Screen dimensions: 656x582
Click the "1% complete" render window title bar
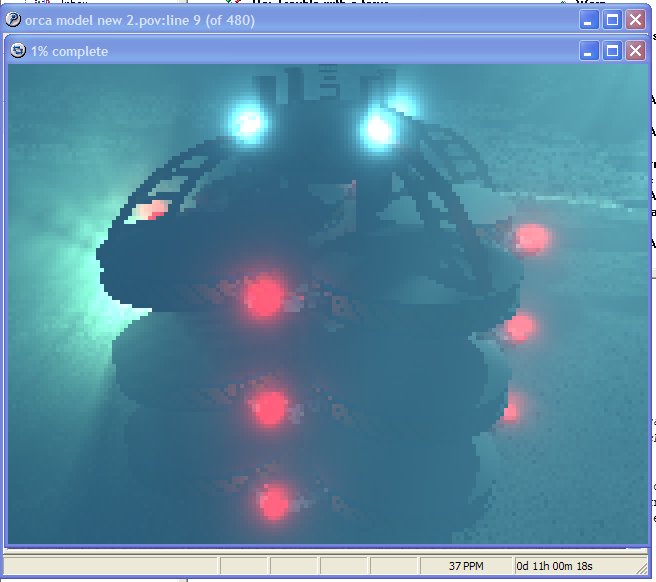pos(300,50)
